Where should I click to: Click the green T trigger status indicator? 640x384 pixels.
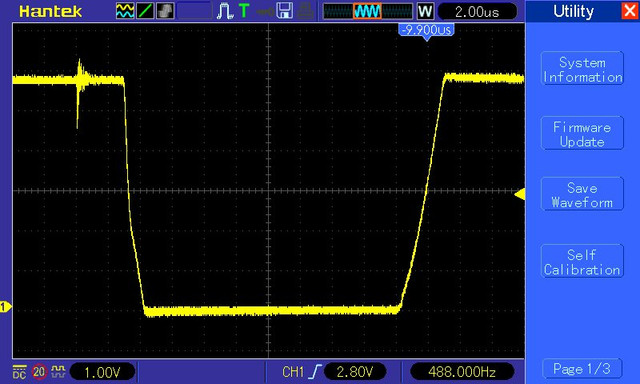244,11
